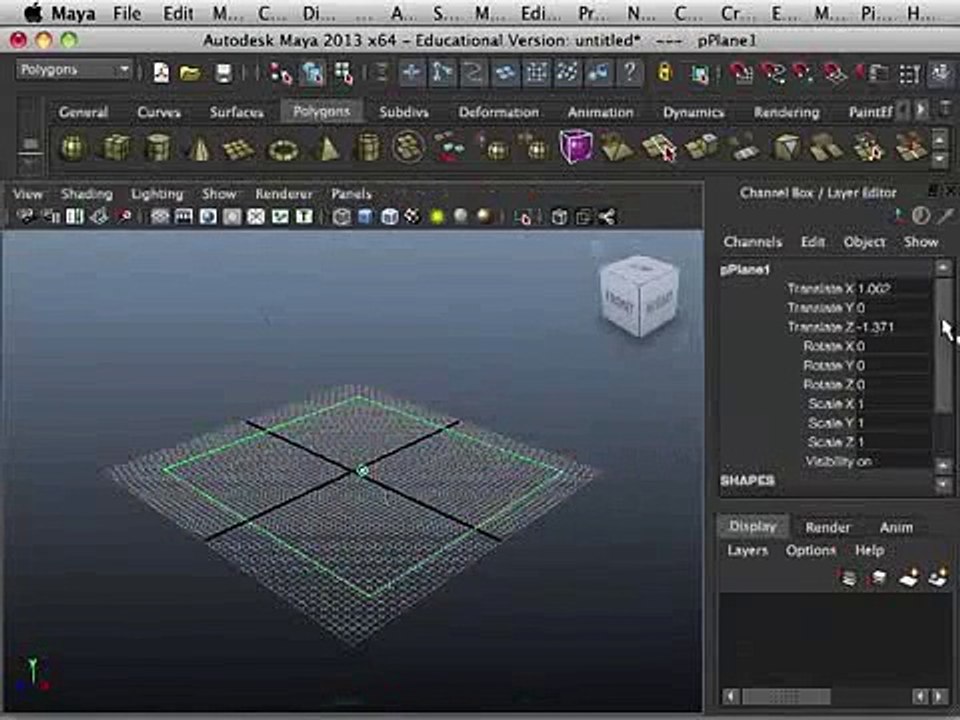Create a polygon torus from the shelf

click(x=283, y=149)
